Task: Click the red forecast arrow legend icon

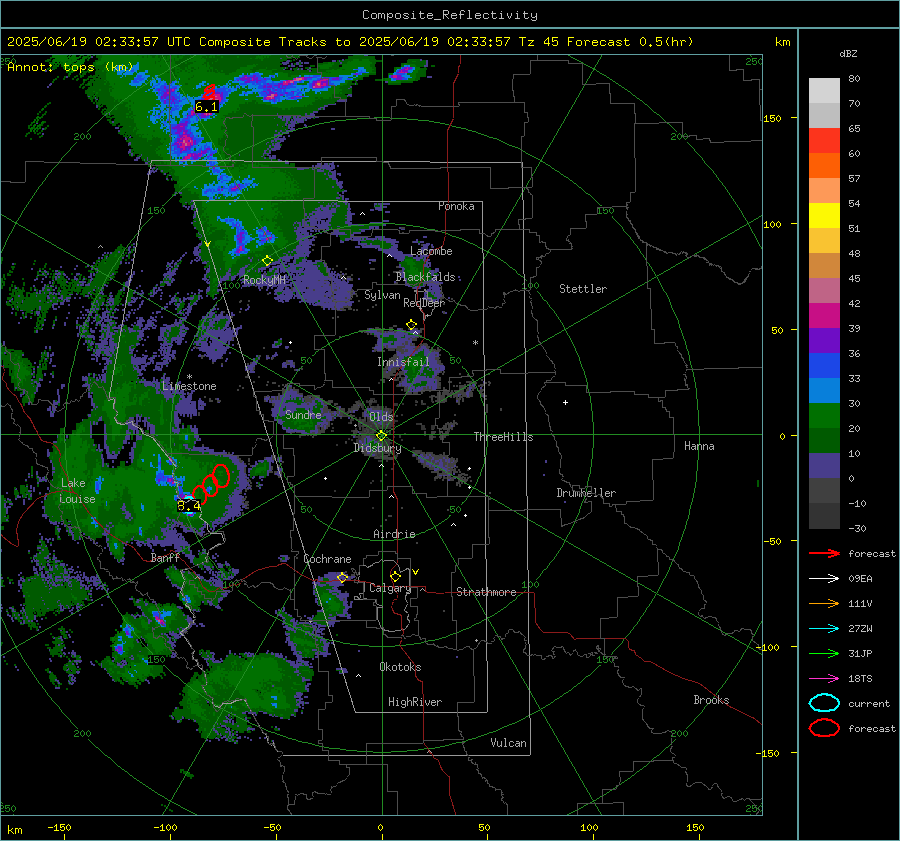Action: [x=824, y=553]
